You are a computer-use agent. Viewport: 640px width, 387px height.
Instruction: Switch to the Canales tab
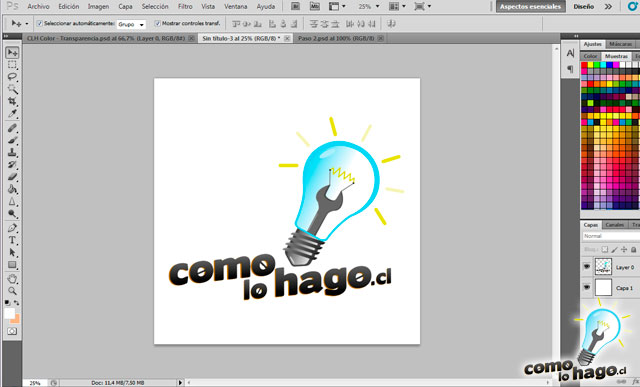(614, 225)
